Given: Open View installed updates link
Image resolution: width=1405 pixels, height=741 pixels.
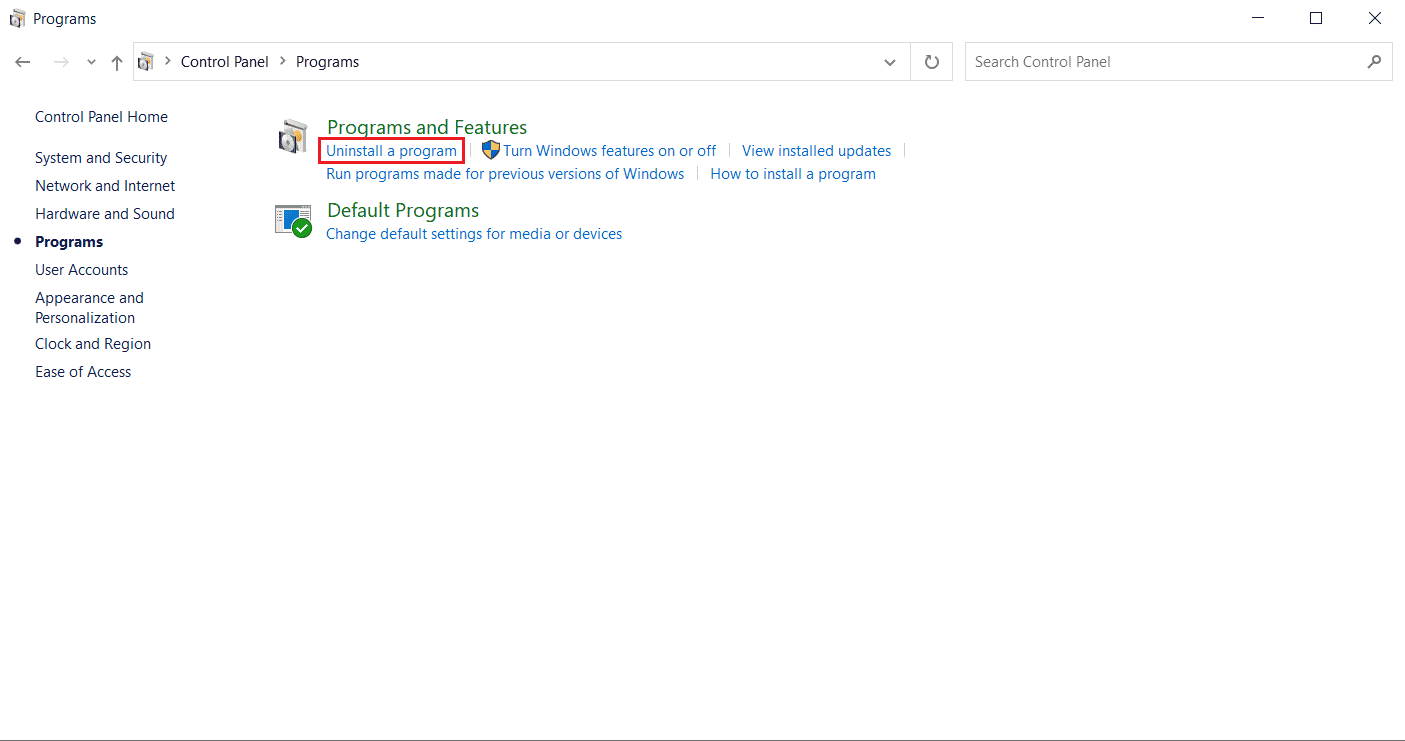Looking at the screenshot, I should click(x=816, y=151).
